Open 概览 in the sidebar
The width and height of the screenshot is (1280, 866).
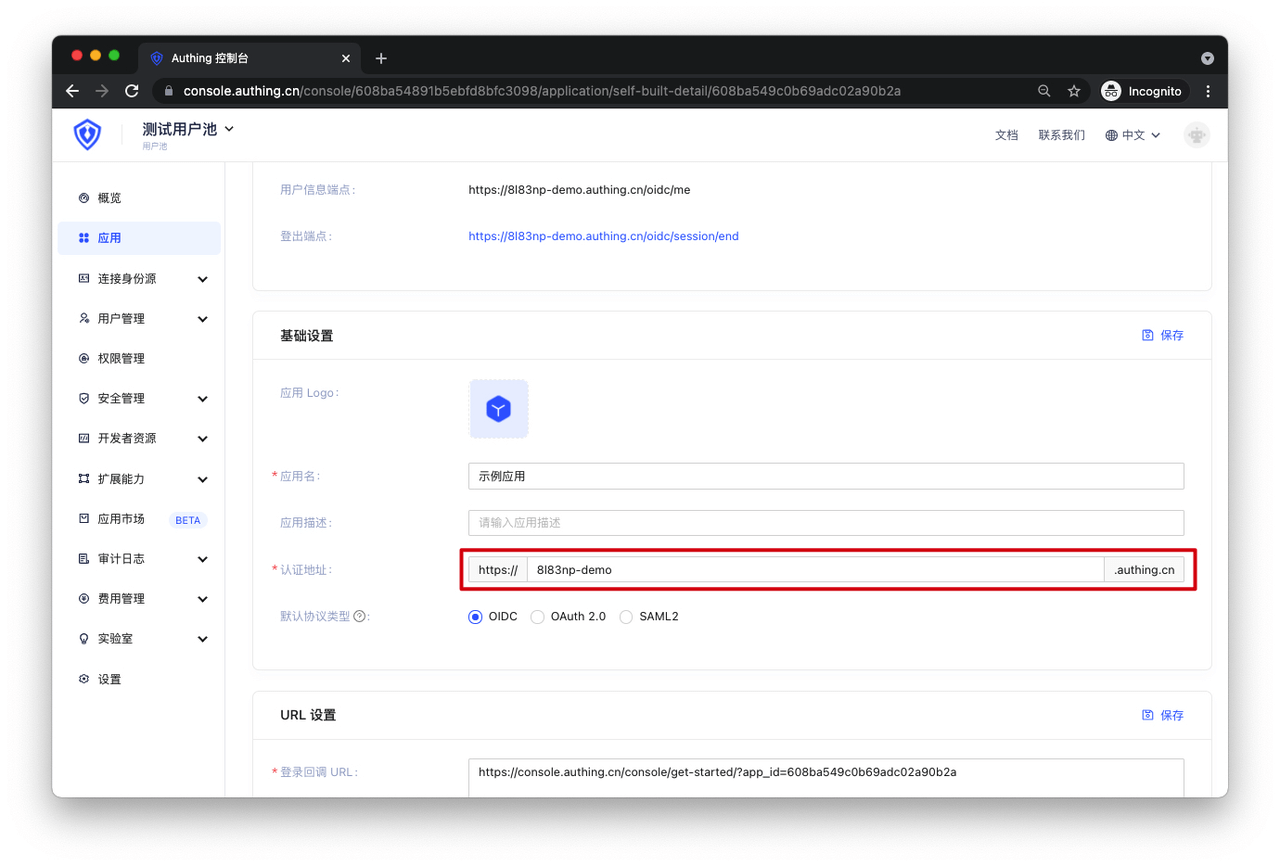coord(110,198)
